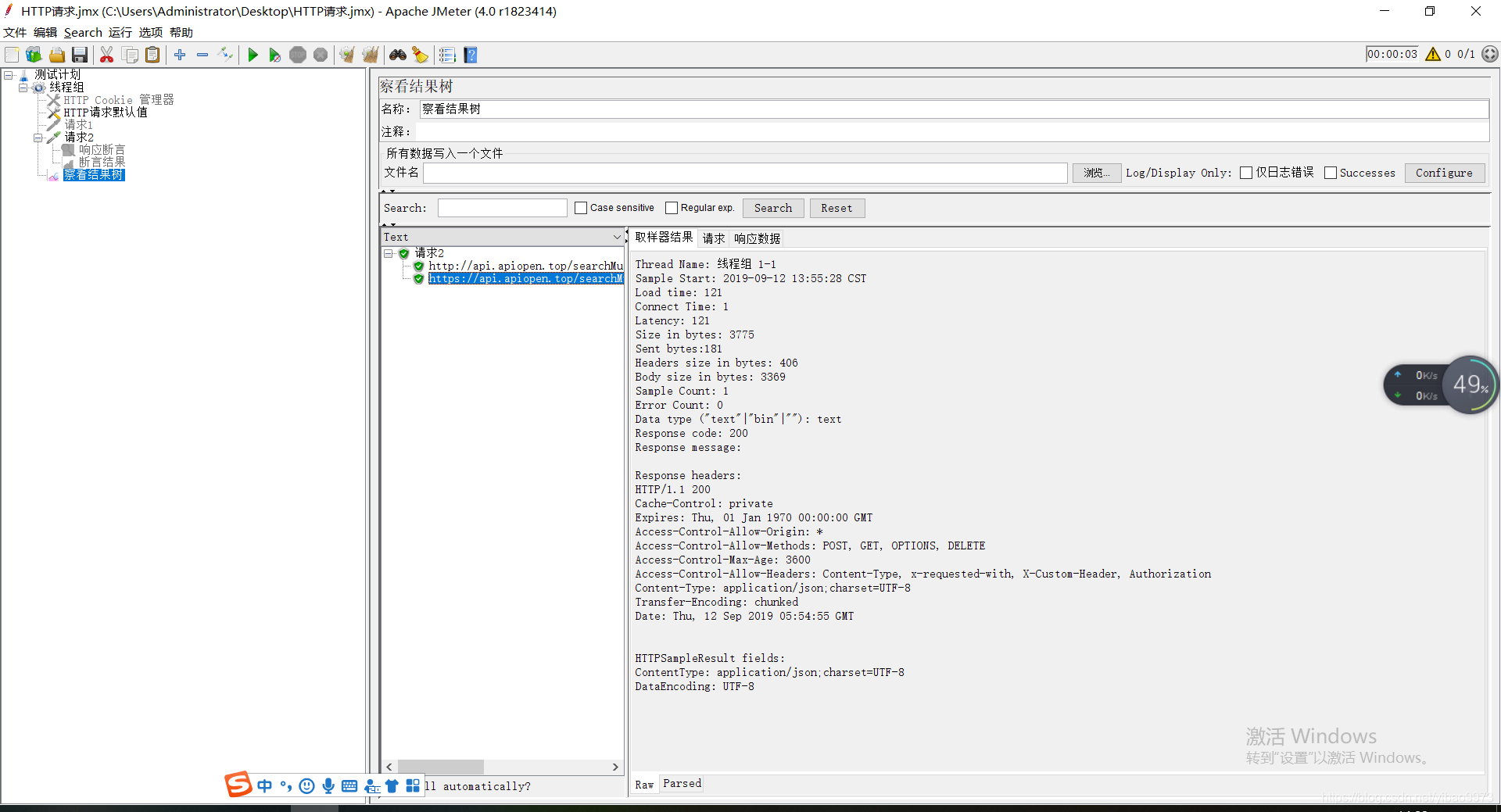Save the test plan with floppy icon
1501x812 pixels.
click(79, 55)
